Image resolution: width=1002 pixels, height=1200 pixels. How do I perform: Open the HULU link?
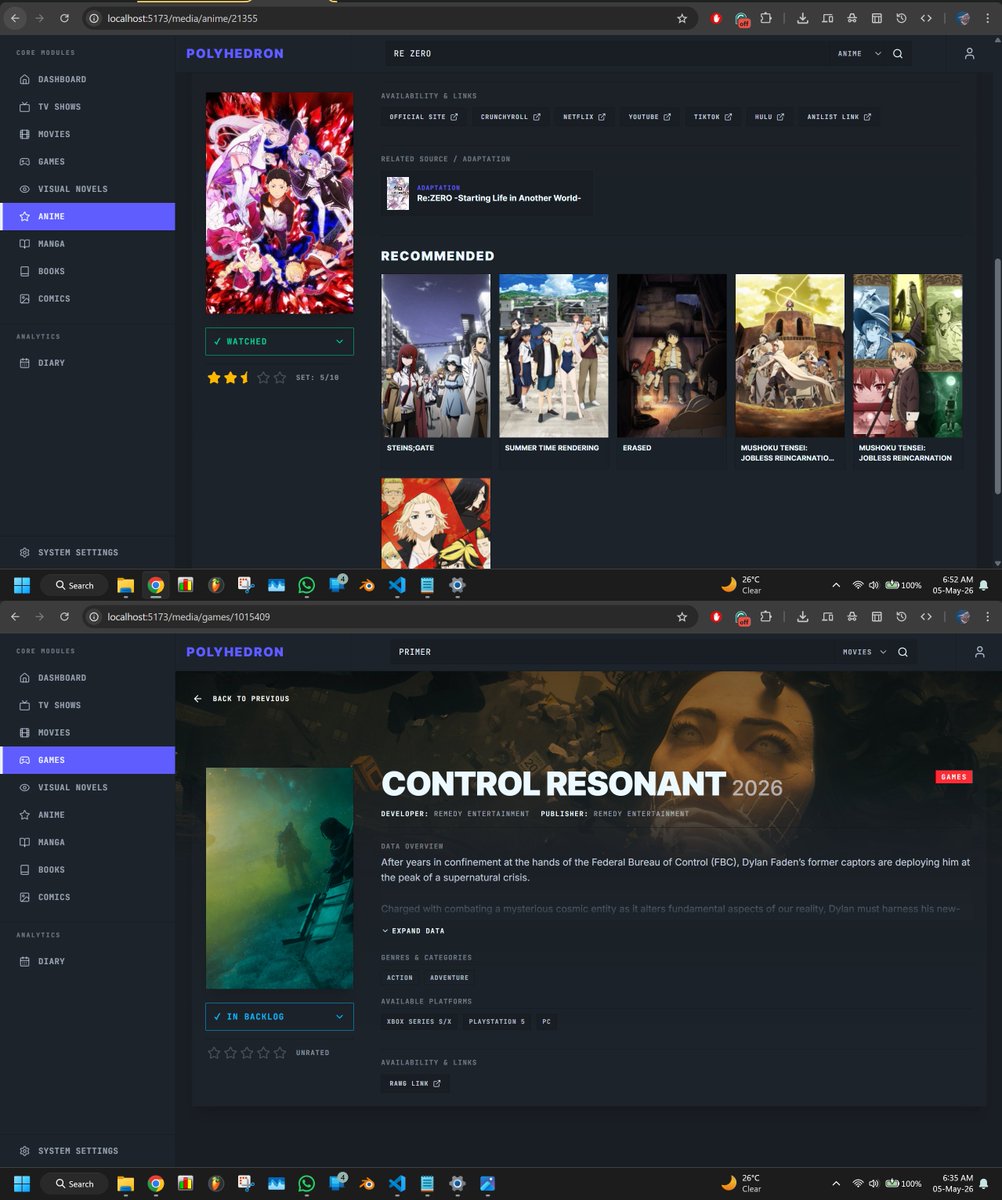click(x=769, y=117)
